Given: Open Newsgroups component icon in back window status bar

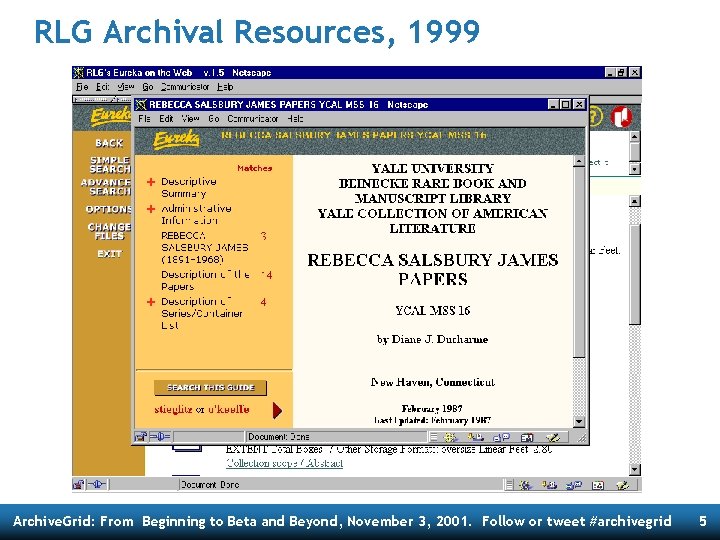Looking at the screenshot, I should click(x=574, y=484).
